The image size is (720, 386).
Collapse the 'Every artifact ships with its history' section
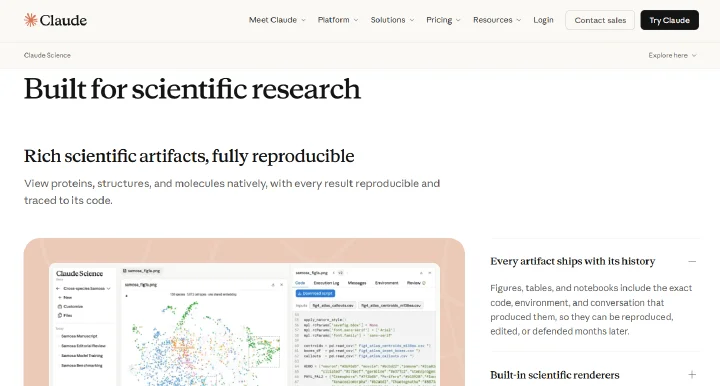(x=692, y=261)
